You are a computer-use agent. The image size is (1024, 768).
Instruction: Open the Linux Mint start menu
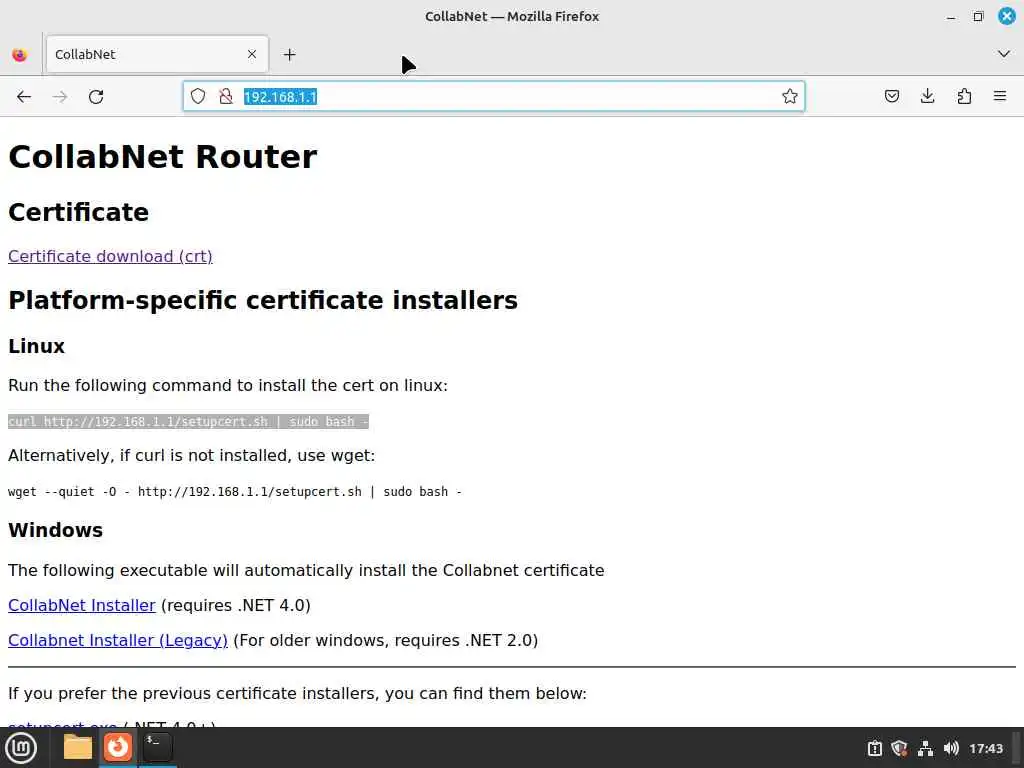coord(21,748)
